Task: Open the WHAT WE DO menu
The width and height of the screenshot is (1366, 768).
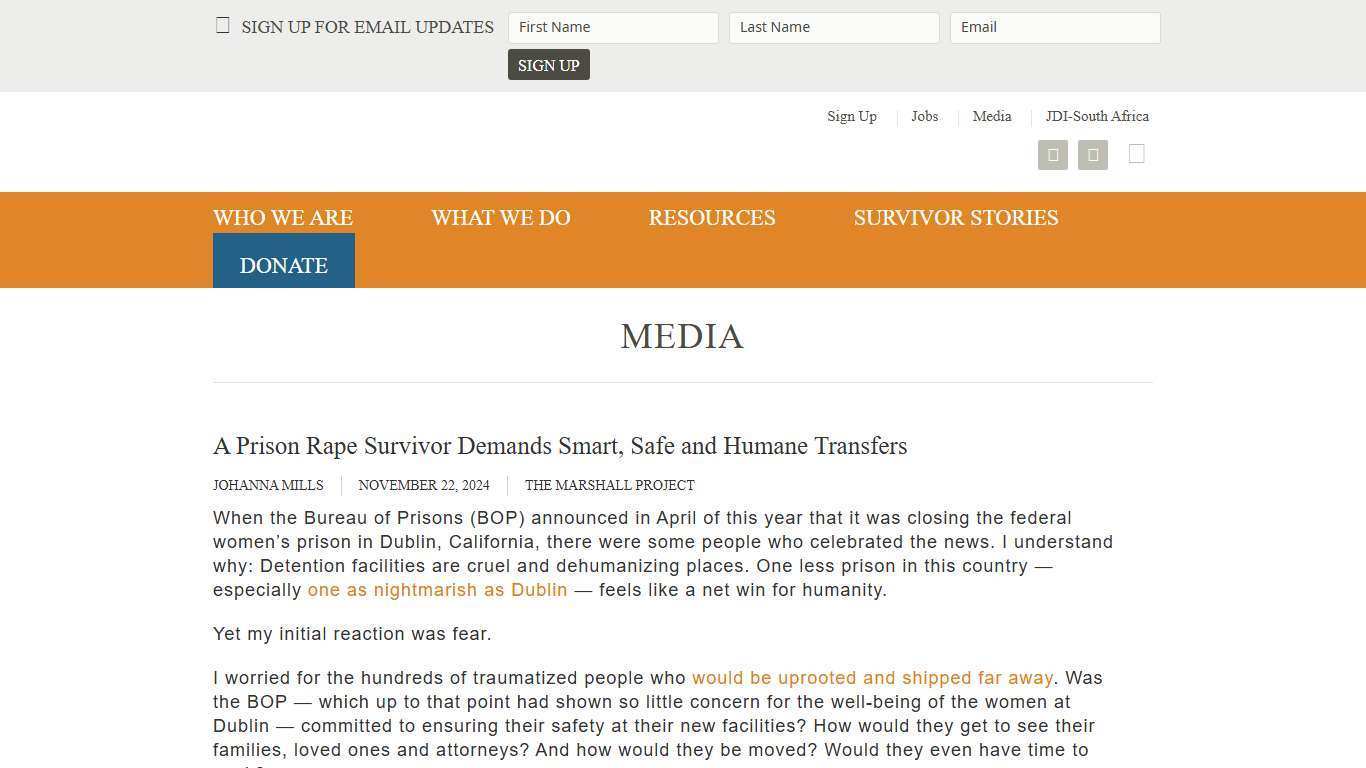Action: pyautogui.click(x=500, y=217)
